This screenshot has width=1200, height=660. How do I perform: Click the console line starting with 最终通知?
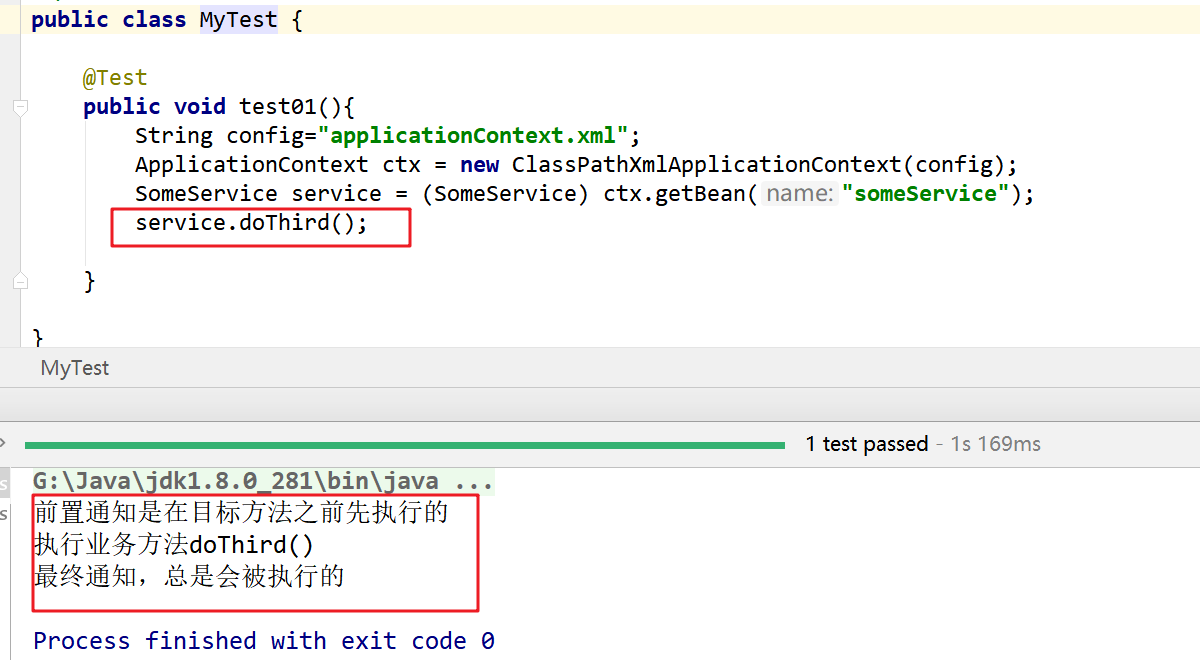click(x=188, y=577)
